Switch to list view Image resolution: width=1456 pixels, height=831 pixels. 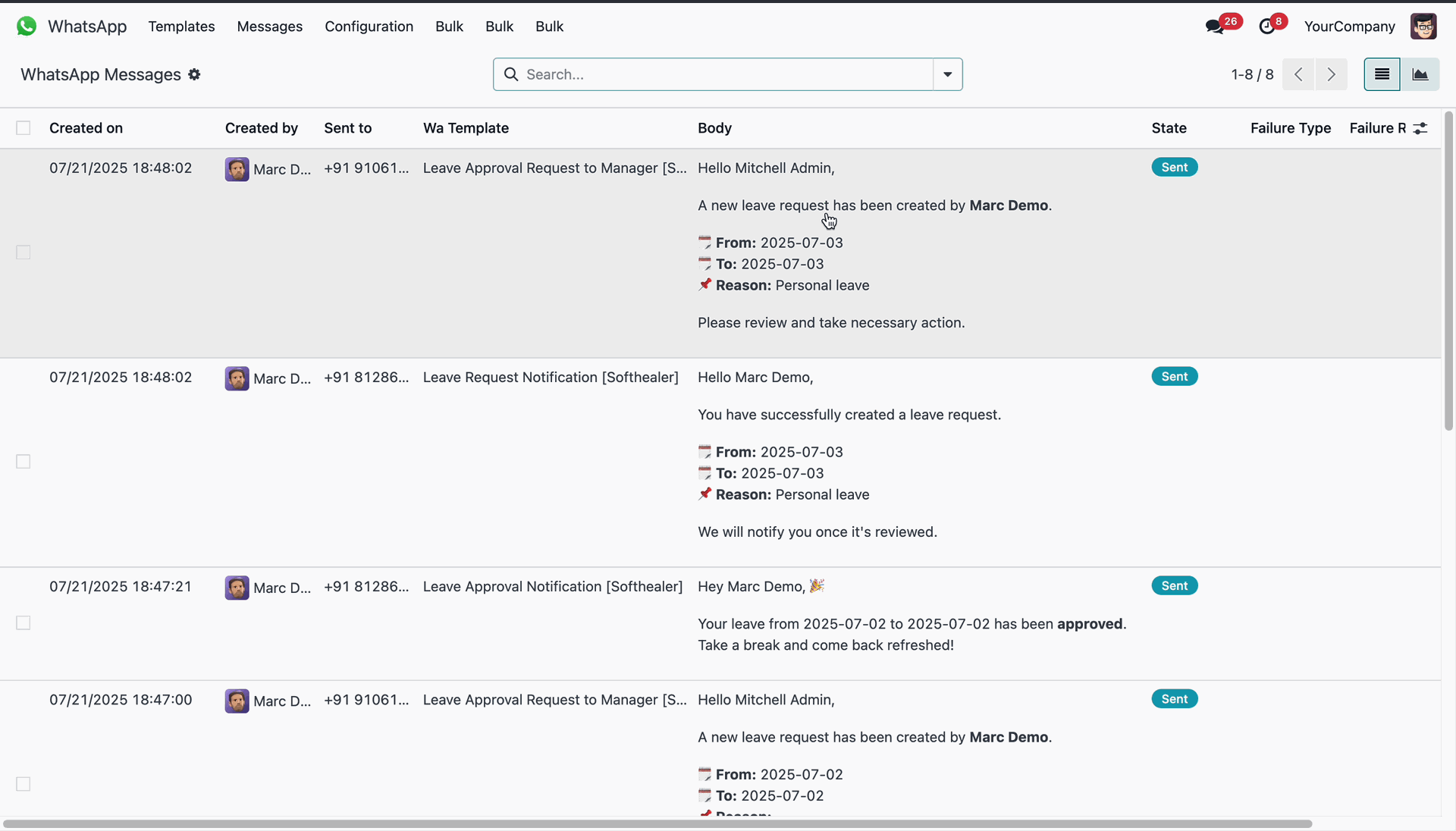coord(1382,74)
